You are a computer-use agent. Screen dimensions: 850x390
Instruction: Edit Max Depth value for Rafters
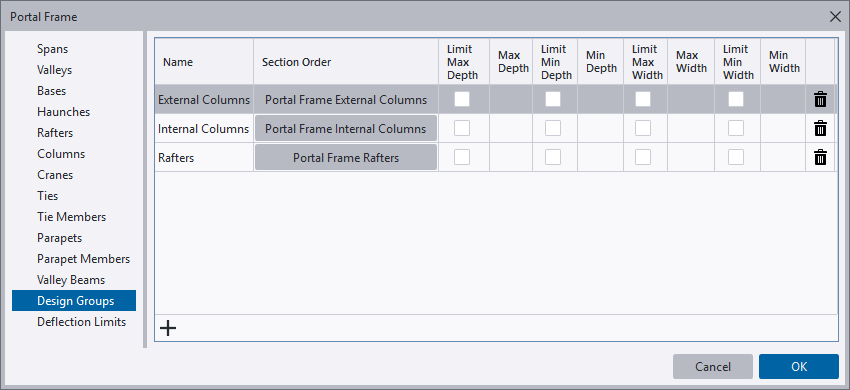coord(511,157)
